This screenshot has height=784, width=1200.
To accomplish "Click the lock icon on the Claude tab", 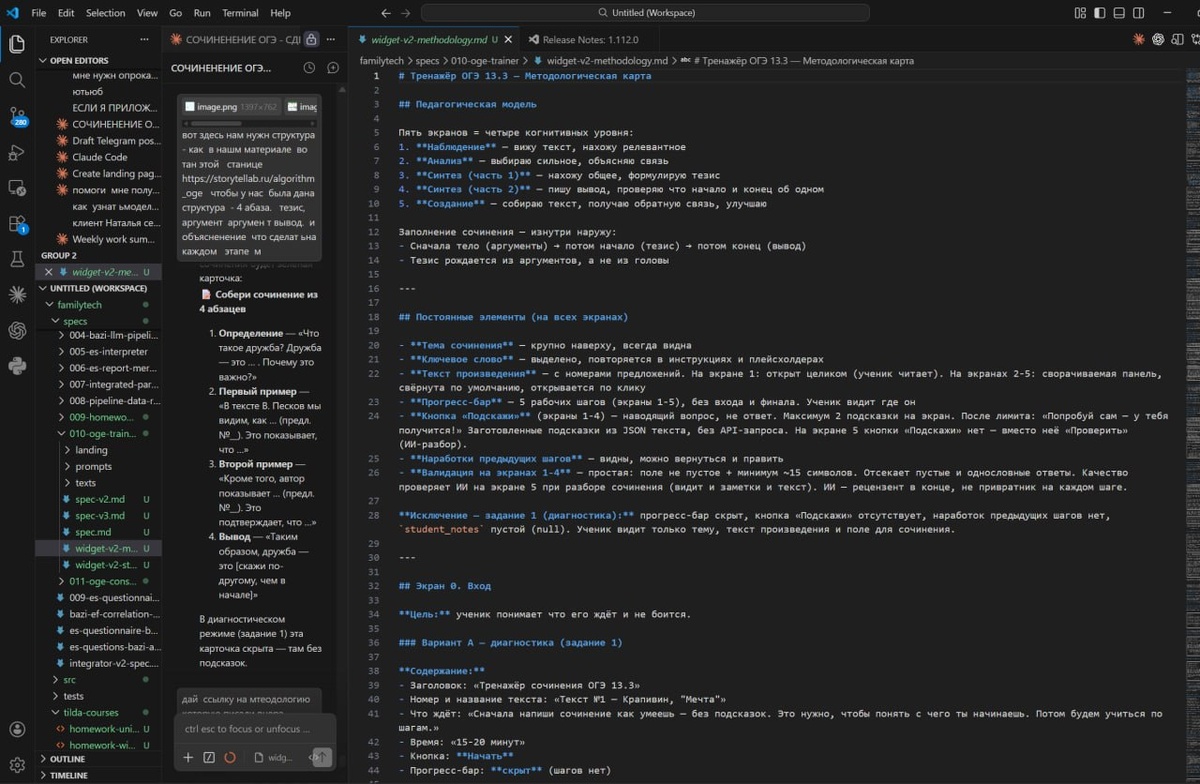I will tap(311, 40).
